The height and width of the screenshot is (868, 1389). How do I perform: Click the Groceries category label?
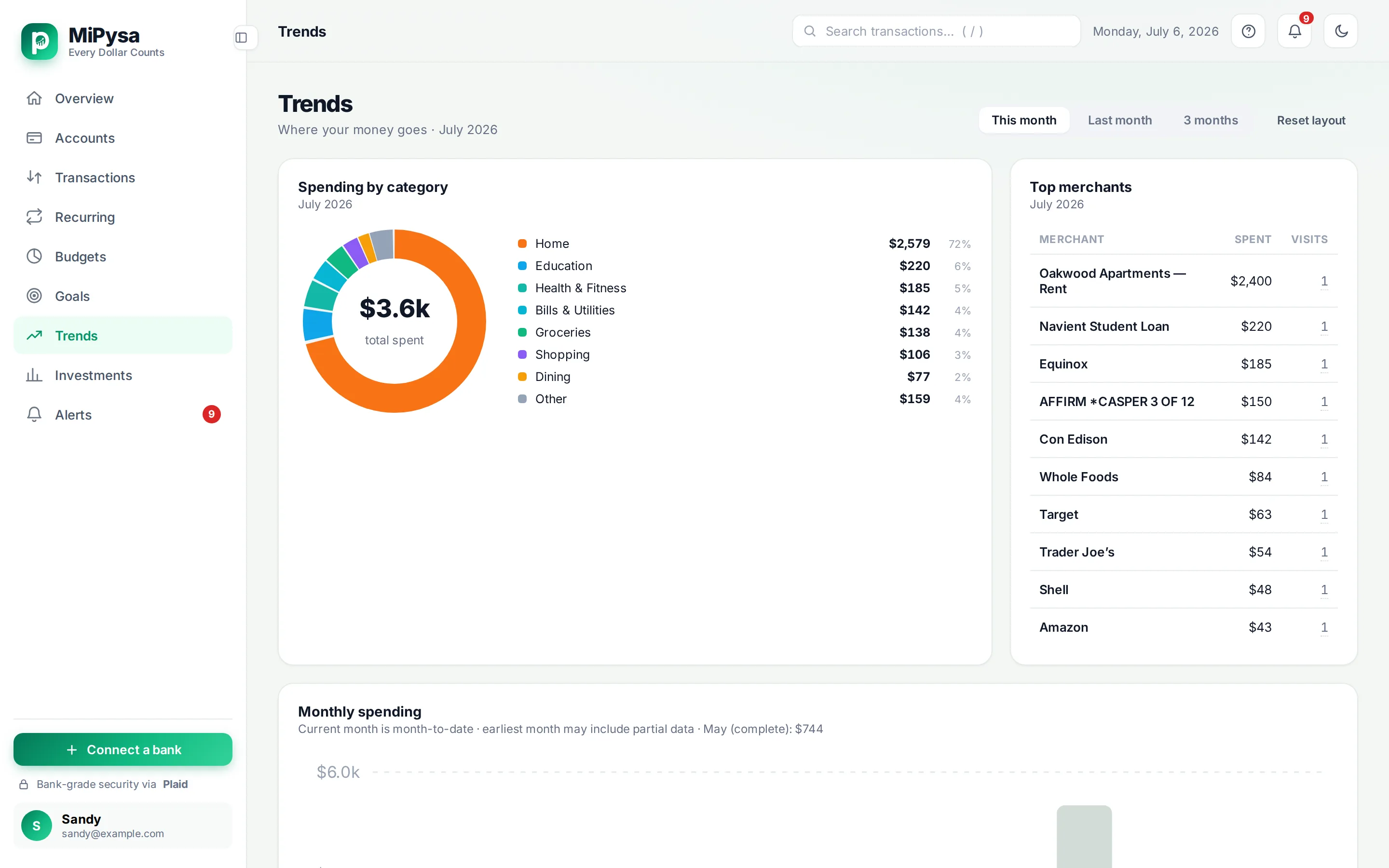562,332
